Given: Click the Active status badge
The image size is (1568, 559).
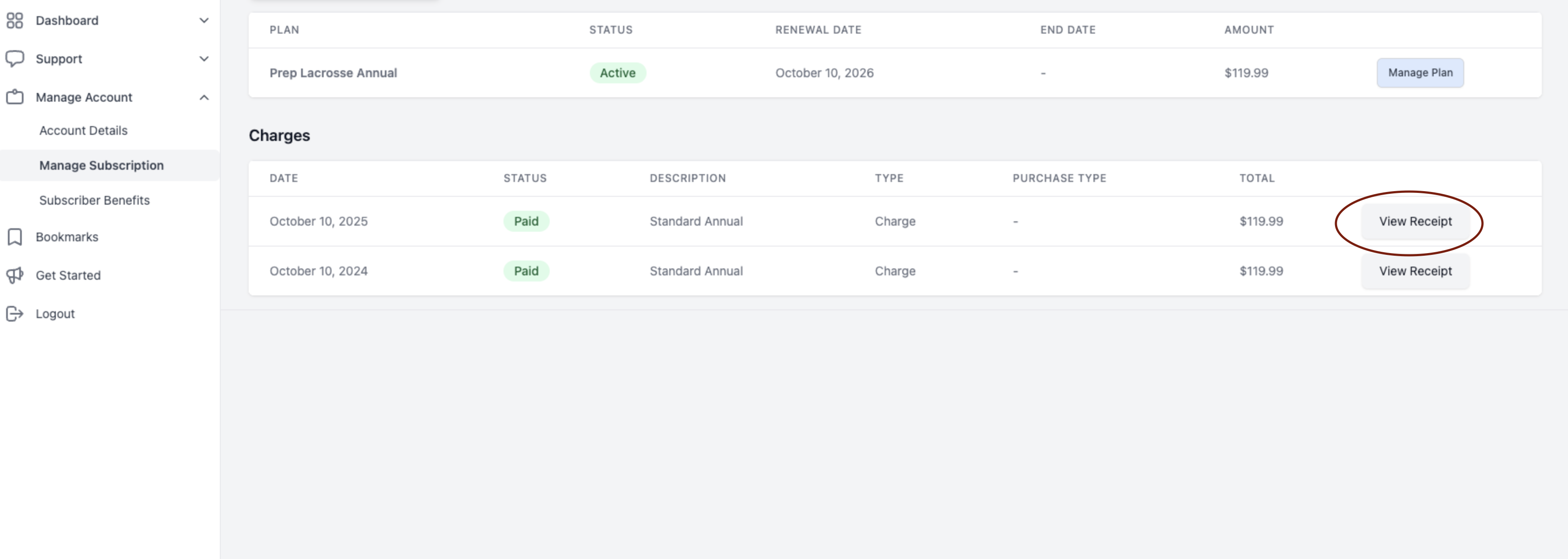Looking at the screenshot, I should pyautogui.click(x=618, y=73).
